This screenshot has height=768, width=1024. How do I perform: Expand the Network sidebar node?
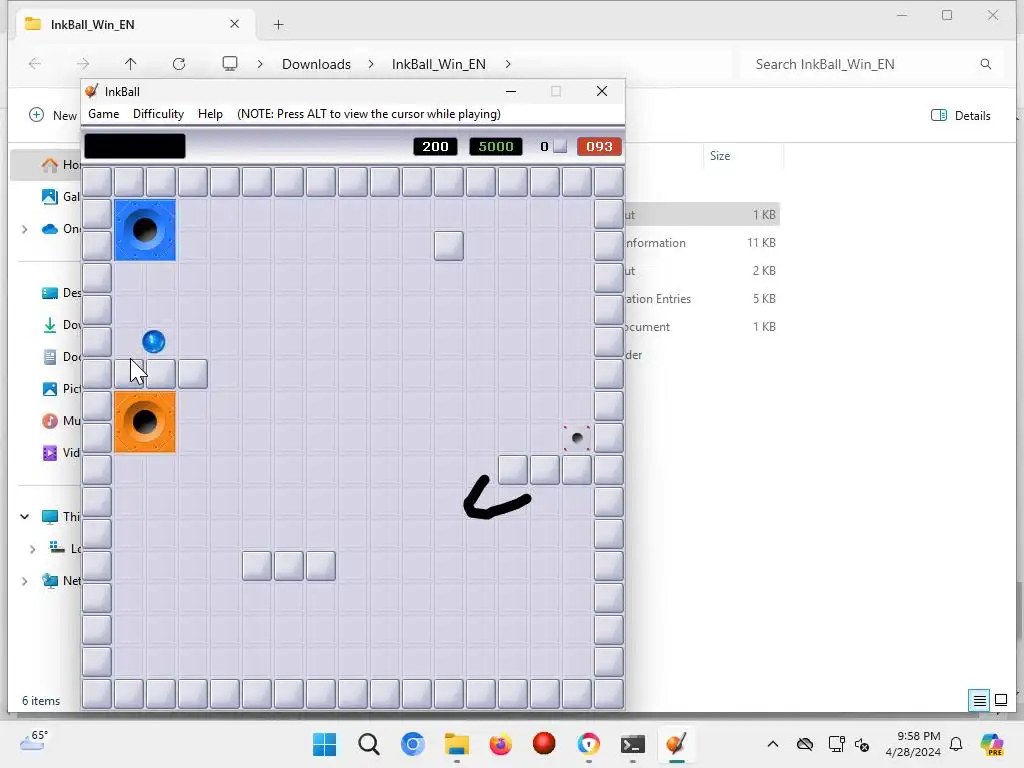[25, 581]
